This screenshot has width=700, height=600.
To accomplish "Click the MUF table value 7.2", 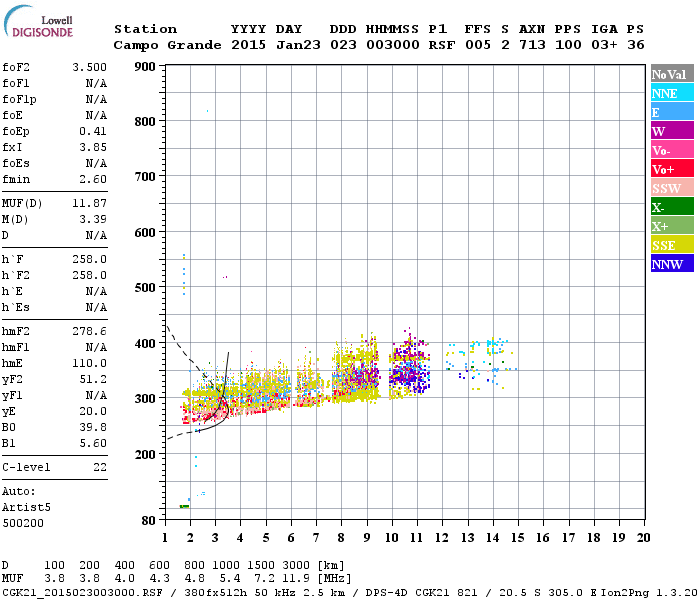I will [x=265, y=579].
